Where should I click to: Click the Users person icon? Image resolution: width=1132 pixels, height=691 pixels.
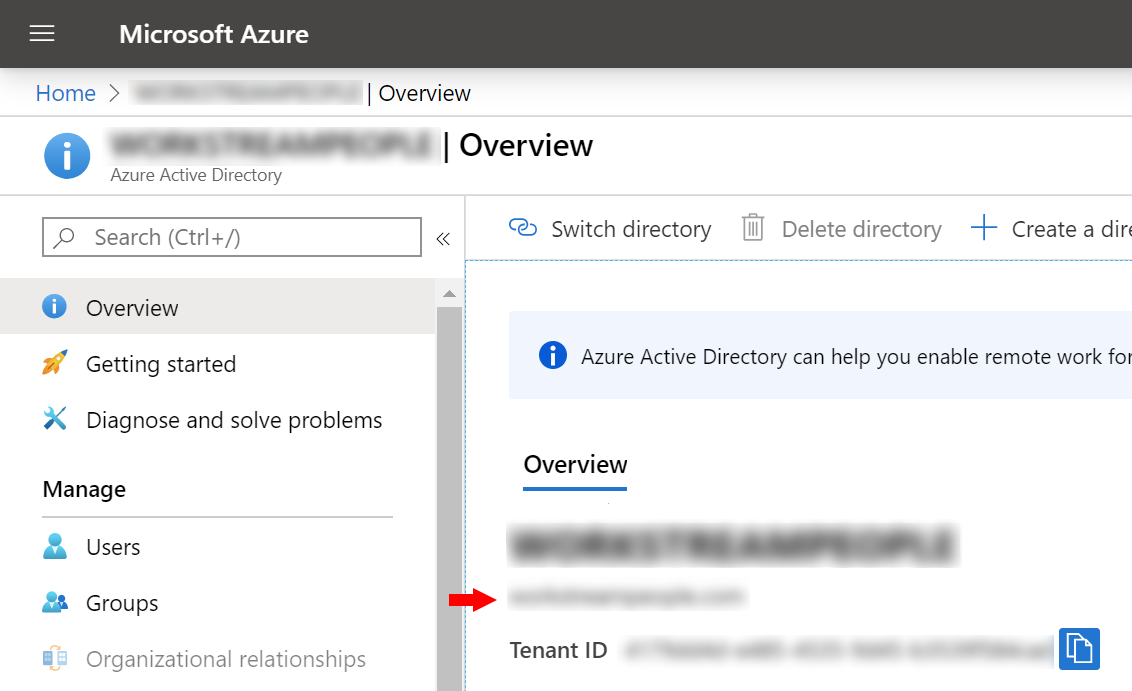pyautogui.click(x=55, y=546)
